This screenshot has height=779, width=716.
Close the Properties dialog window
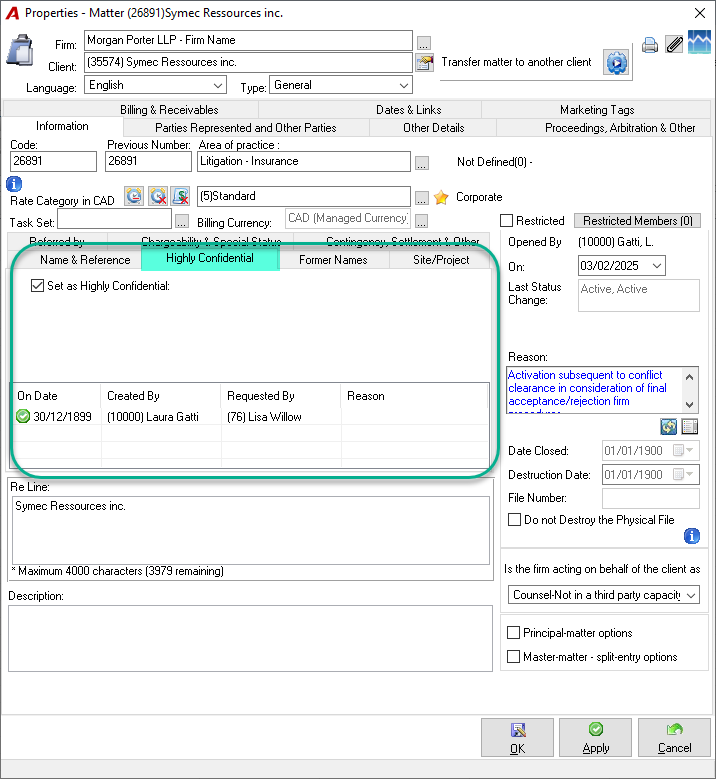[x=700, y=13]
